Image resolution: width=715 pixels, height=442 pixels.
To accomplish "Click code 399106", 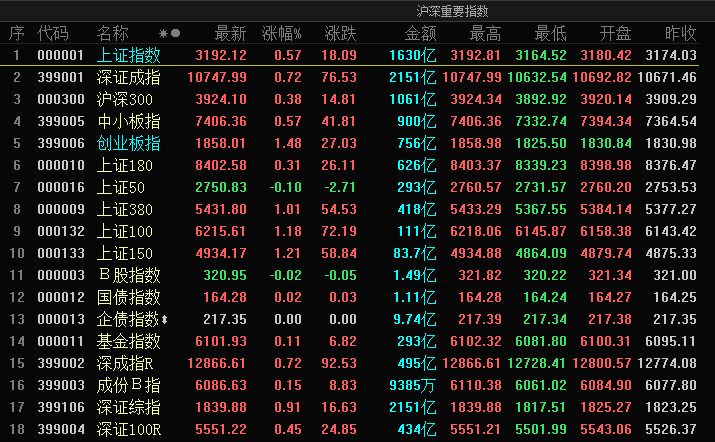I will click(61, 407).
